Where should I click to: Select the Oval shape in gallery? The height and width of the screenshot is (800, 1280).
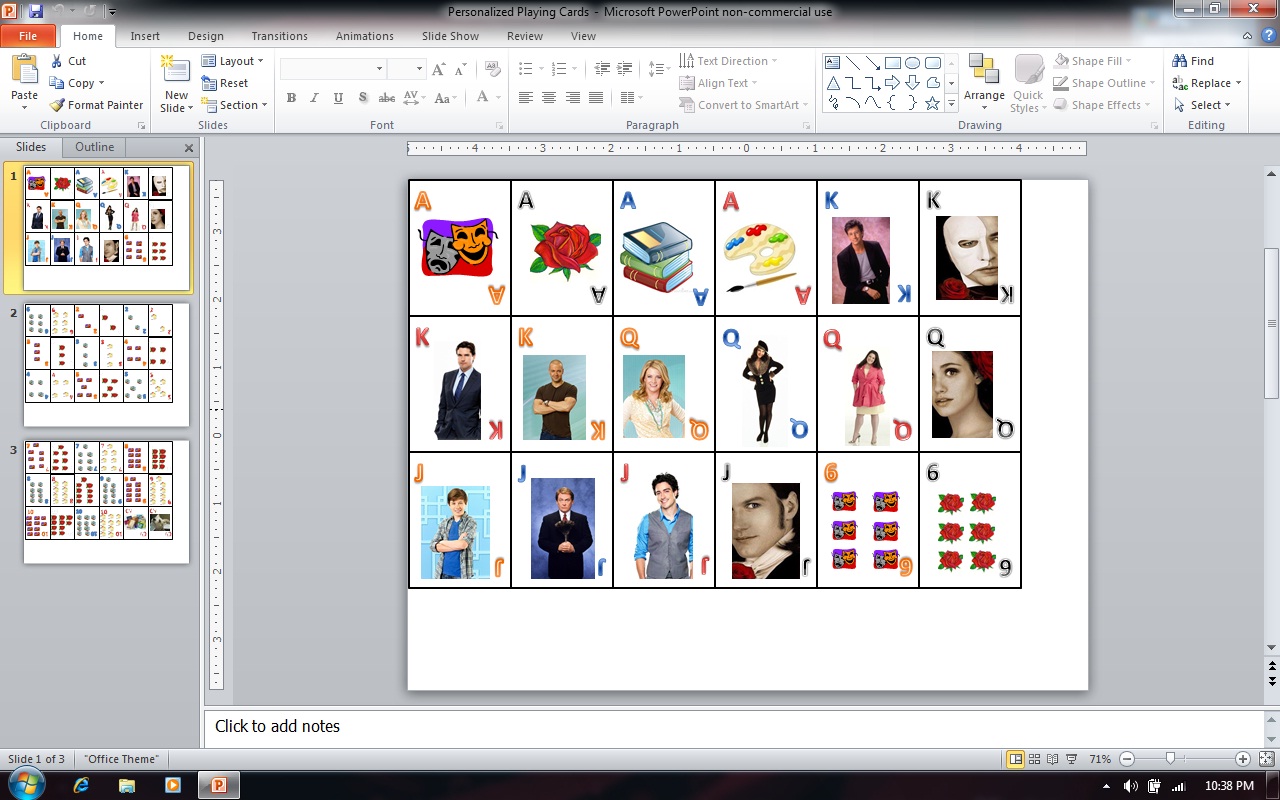[912, 62]
